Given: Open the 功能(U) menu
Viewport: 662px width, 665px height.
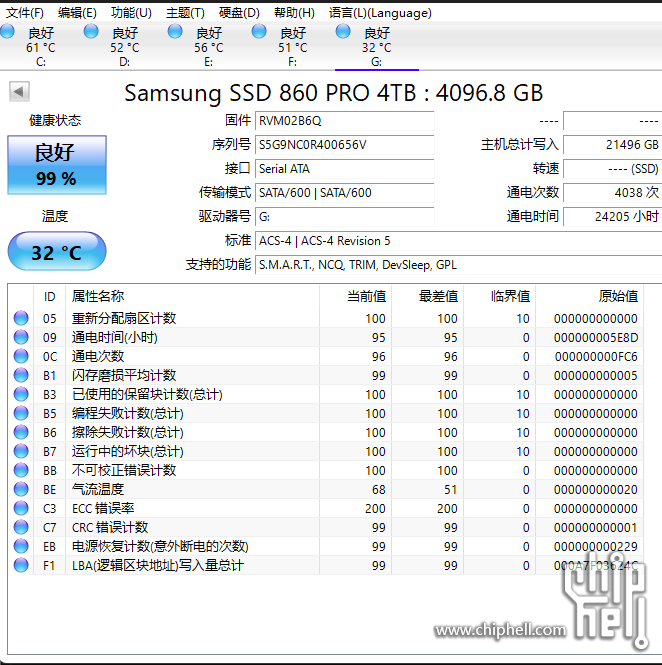Looking at the screenshot, I should pyautogui.click(x=131, y=13).
